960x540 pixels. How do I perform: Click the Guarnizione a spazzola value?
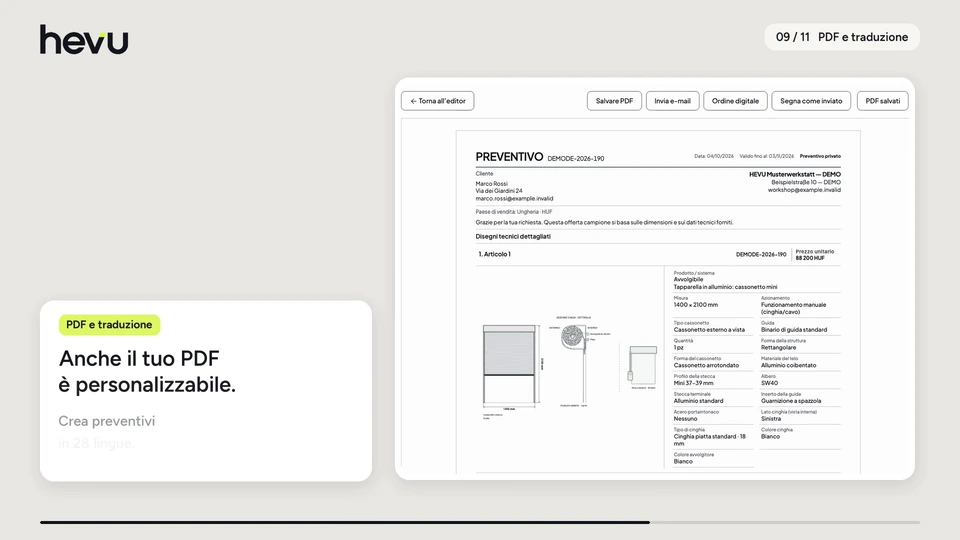(x=791, y=401)
